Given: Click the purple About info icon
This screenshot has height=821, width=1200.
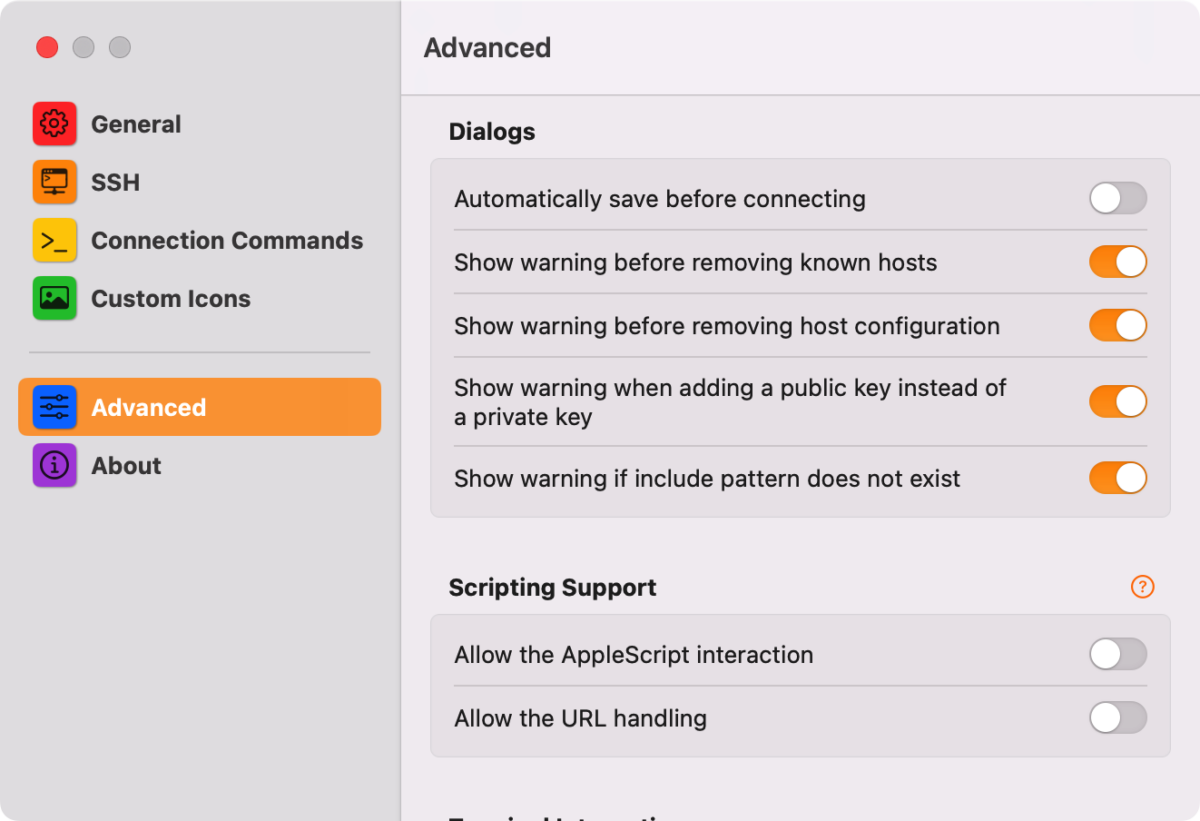Looking at the screenshot, I should [x=54, y=465].
